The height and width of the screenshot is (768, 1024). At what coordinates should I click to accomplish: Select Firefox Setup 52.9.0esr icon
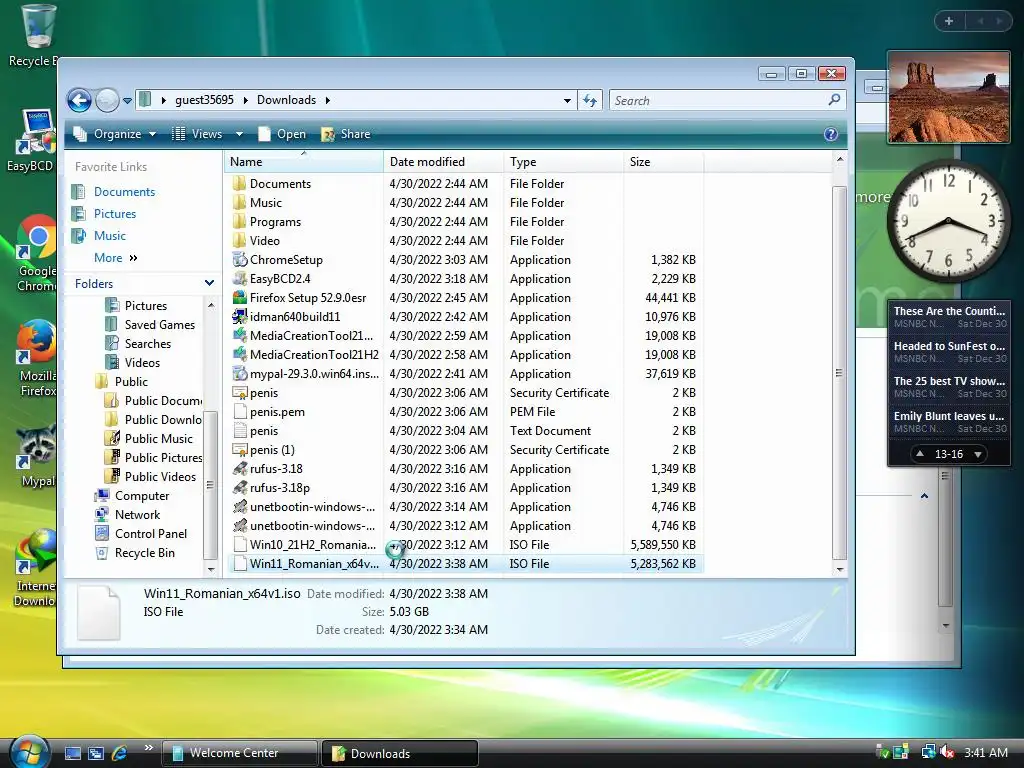[x=240, y=297]
